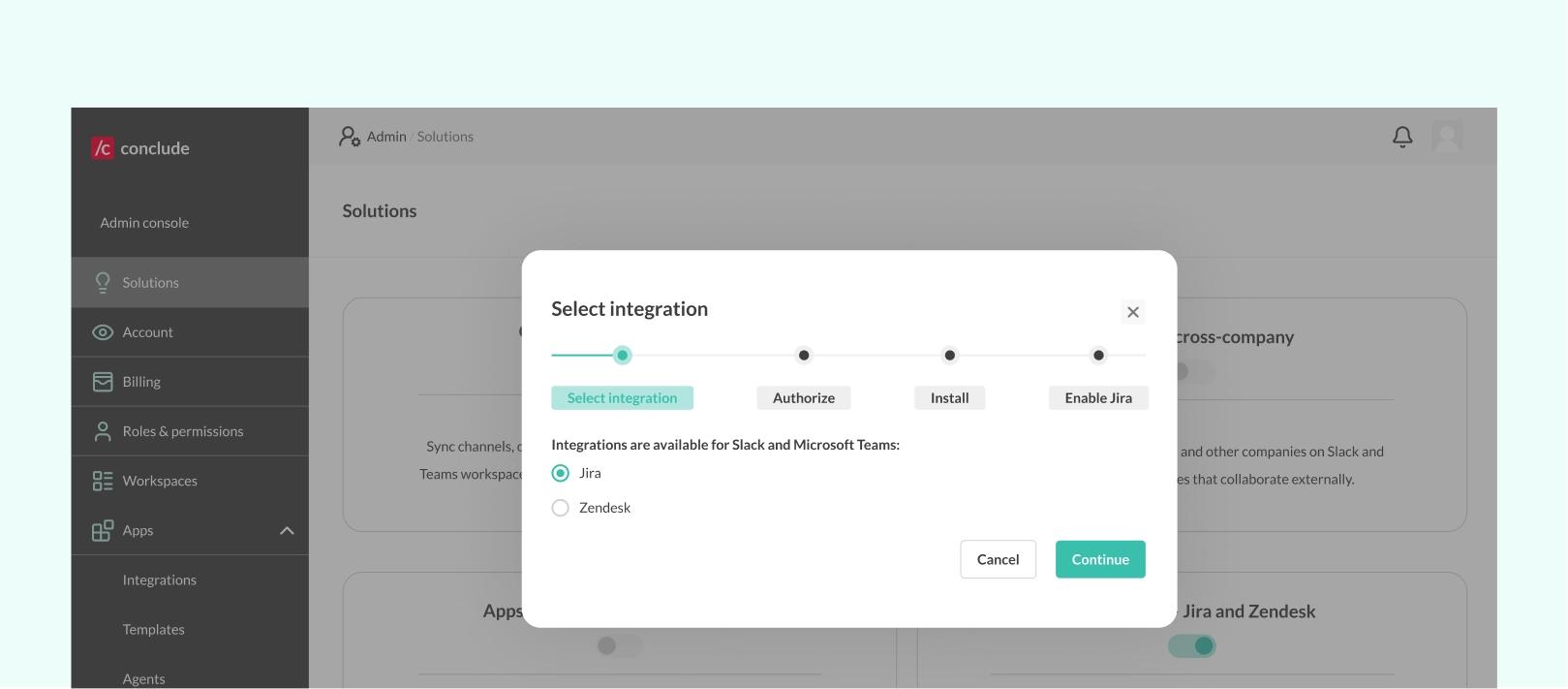The image size is (1568, 689).
Task: Click the Install step label
Action: pos(950,398)
